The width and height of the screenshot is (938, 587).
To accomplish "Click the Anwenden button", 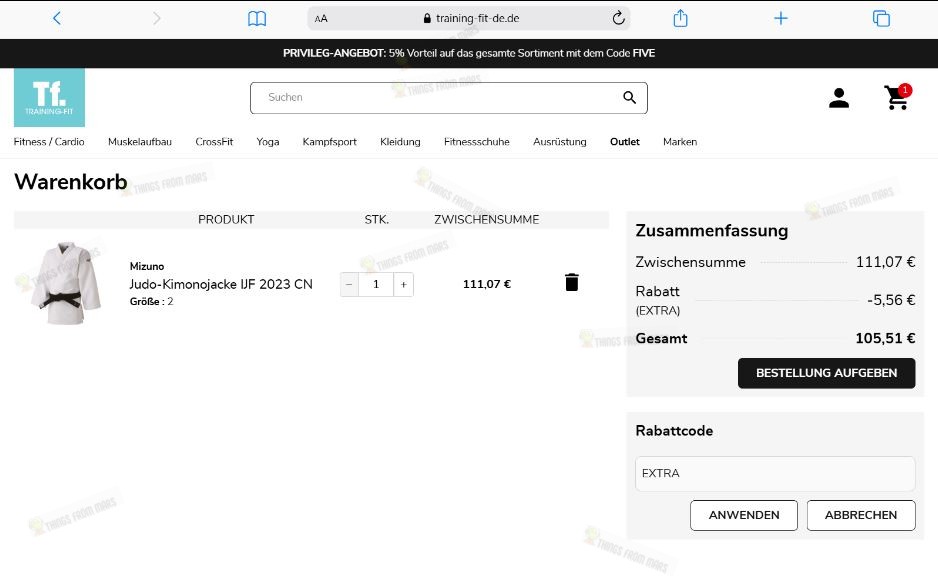I will (743, 515).
